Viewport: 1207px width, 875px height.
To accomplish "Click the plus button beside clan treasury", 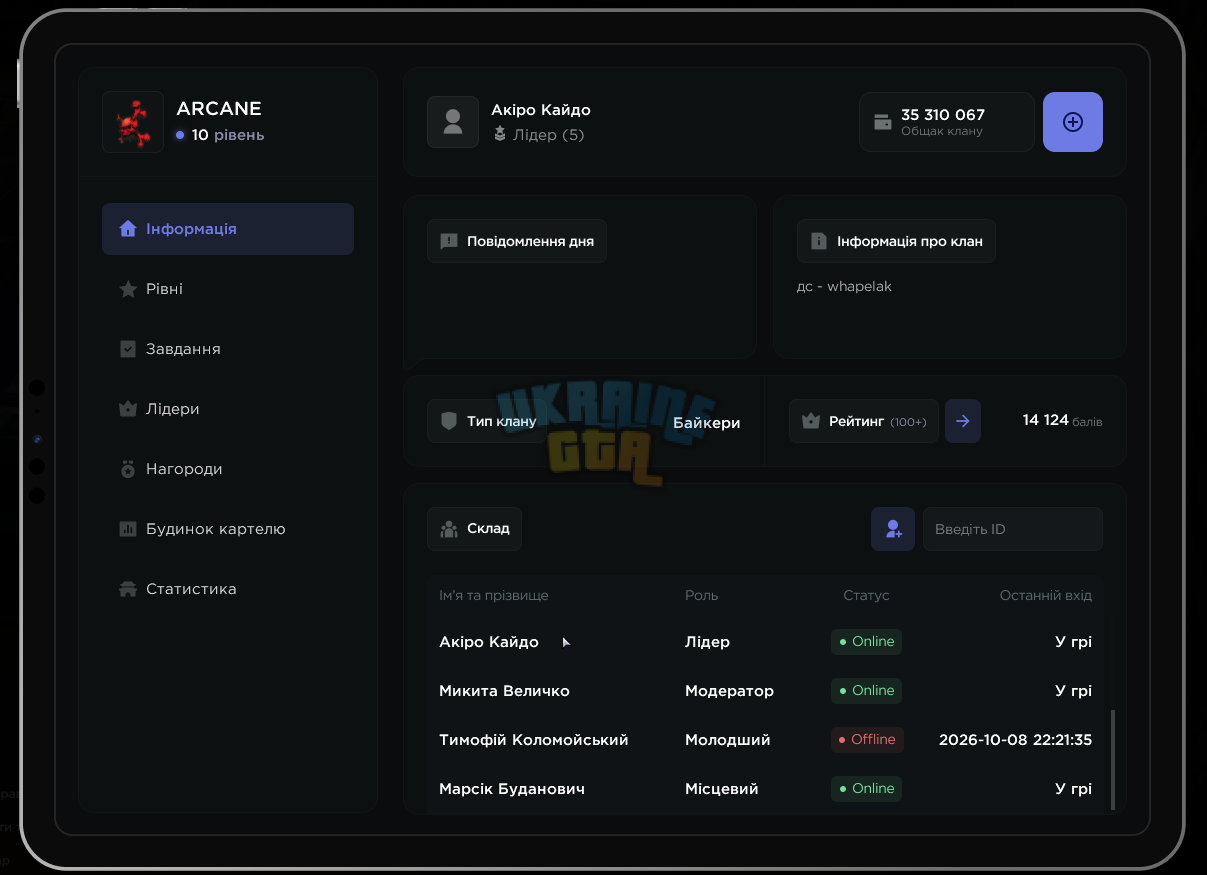I will point(1073,122).
